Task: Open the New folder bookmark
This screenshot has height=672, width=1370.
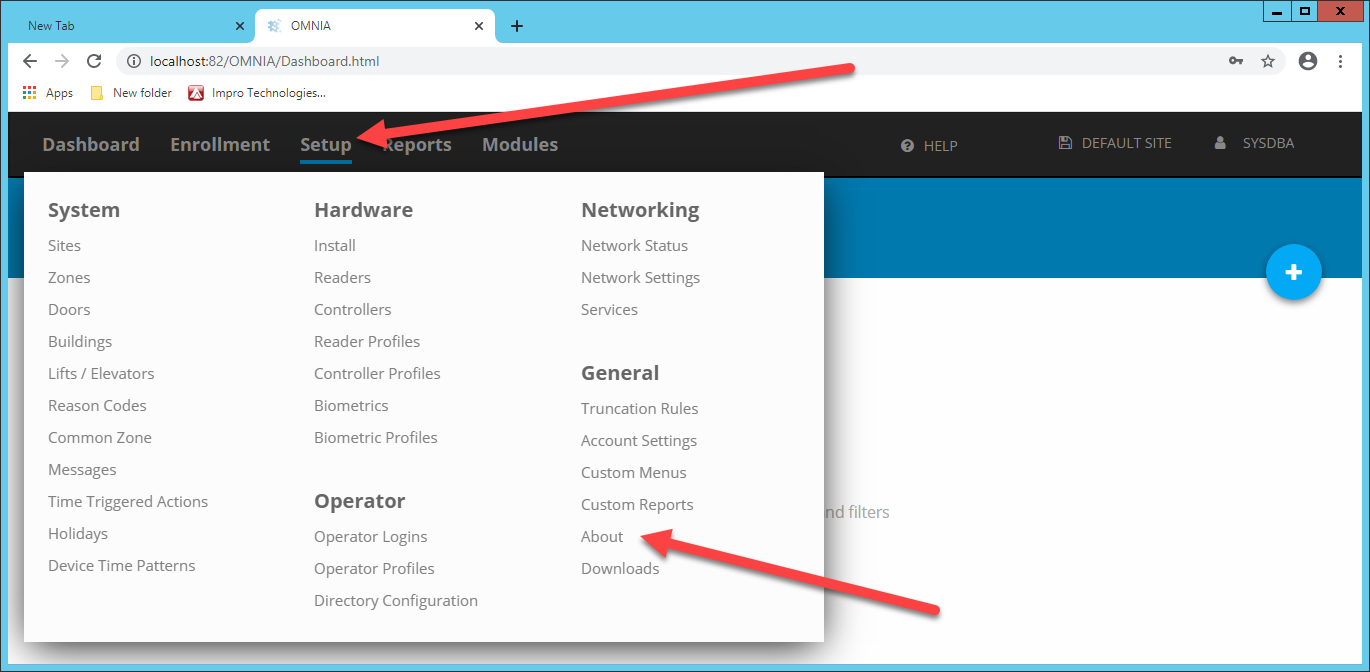Action: (x=131, y=93)
